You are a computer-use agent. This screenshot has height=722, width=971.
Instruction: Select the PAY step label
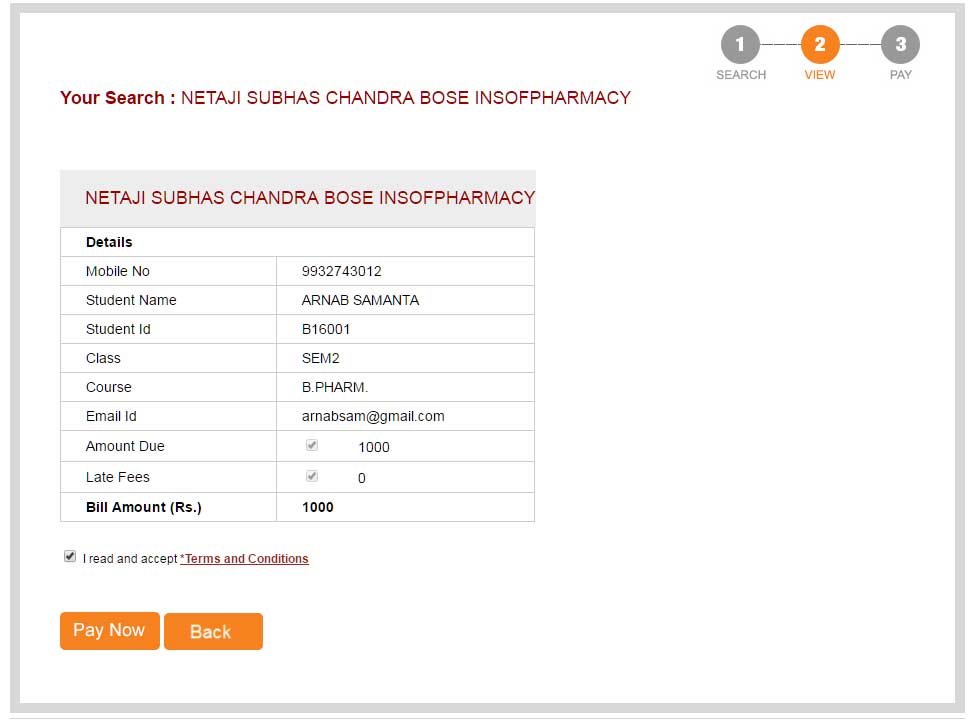coord(900,75)
